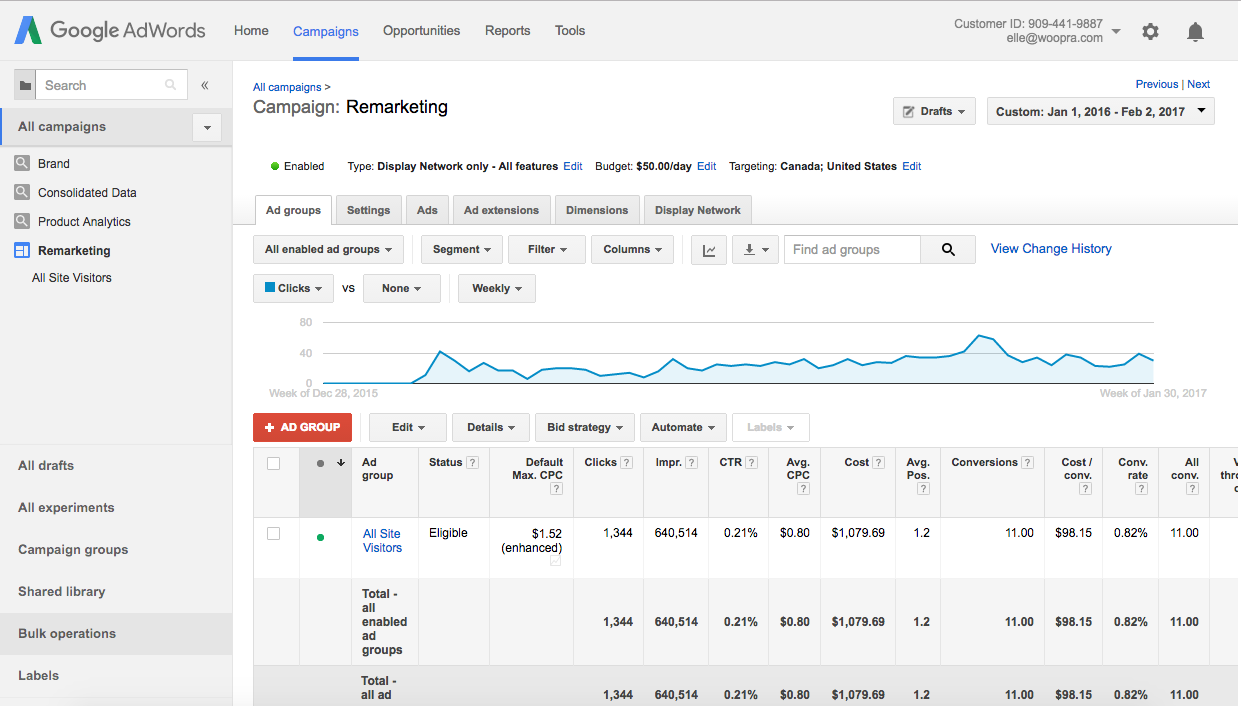The width and height of the screenshot is (1241, 706).
Task: Click View Change History link
Action: (1051, 249)
